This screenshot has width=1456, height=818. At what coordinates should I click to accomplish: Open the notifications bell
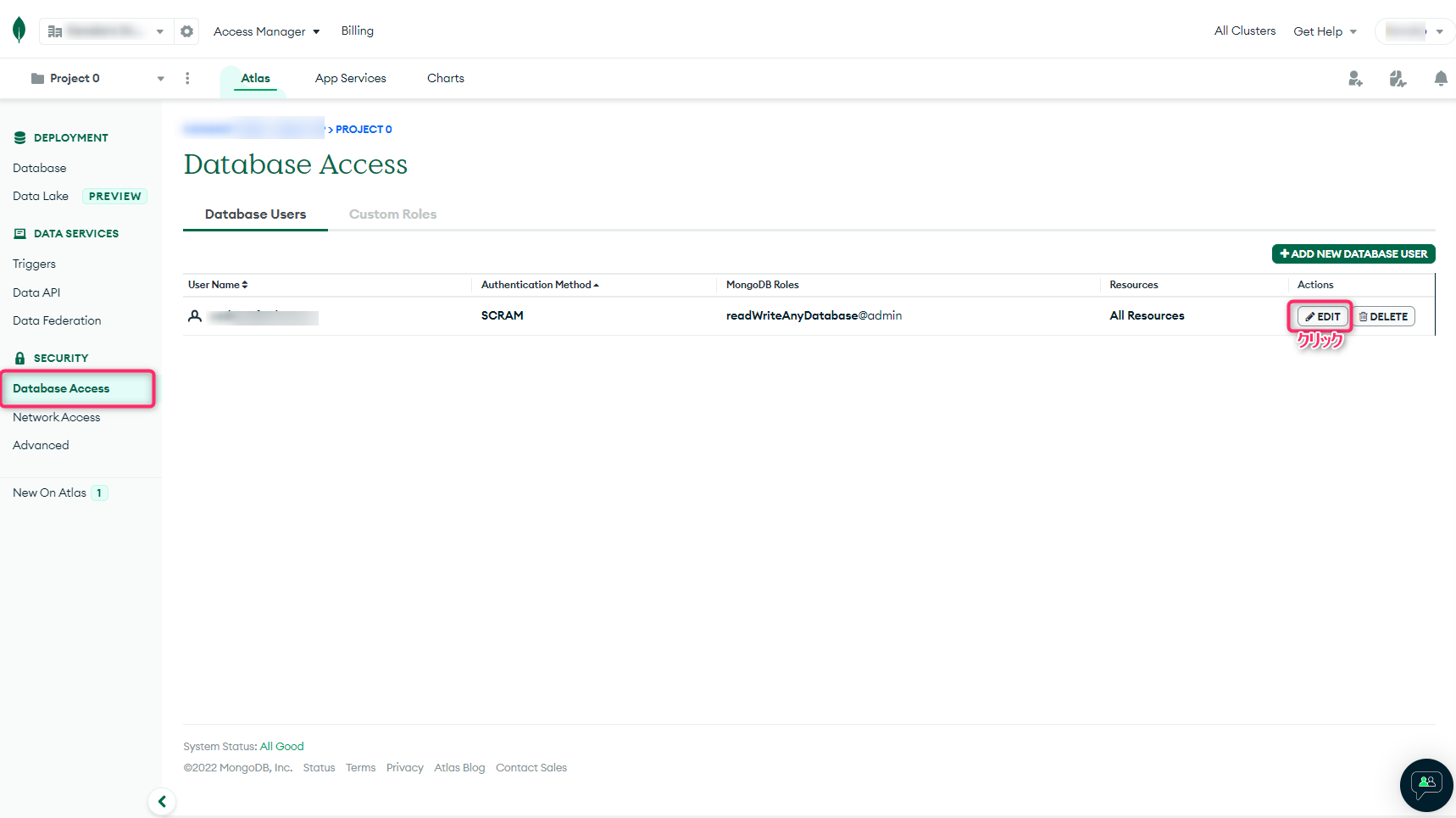(x=1441, y=78)
